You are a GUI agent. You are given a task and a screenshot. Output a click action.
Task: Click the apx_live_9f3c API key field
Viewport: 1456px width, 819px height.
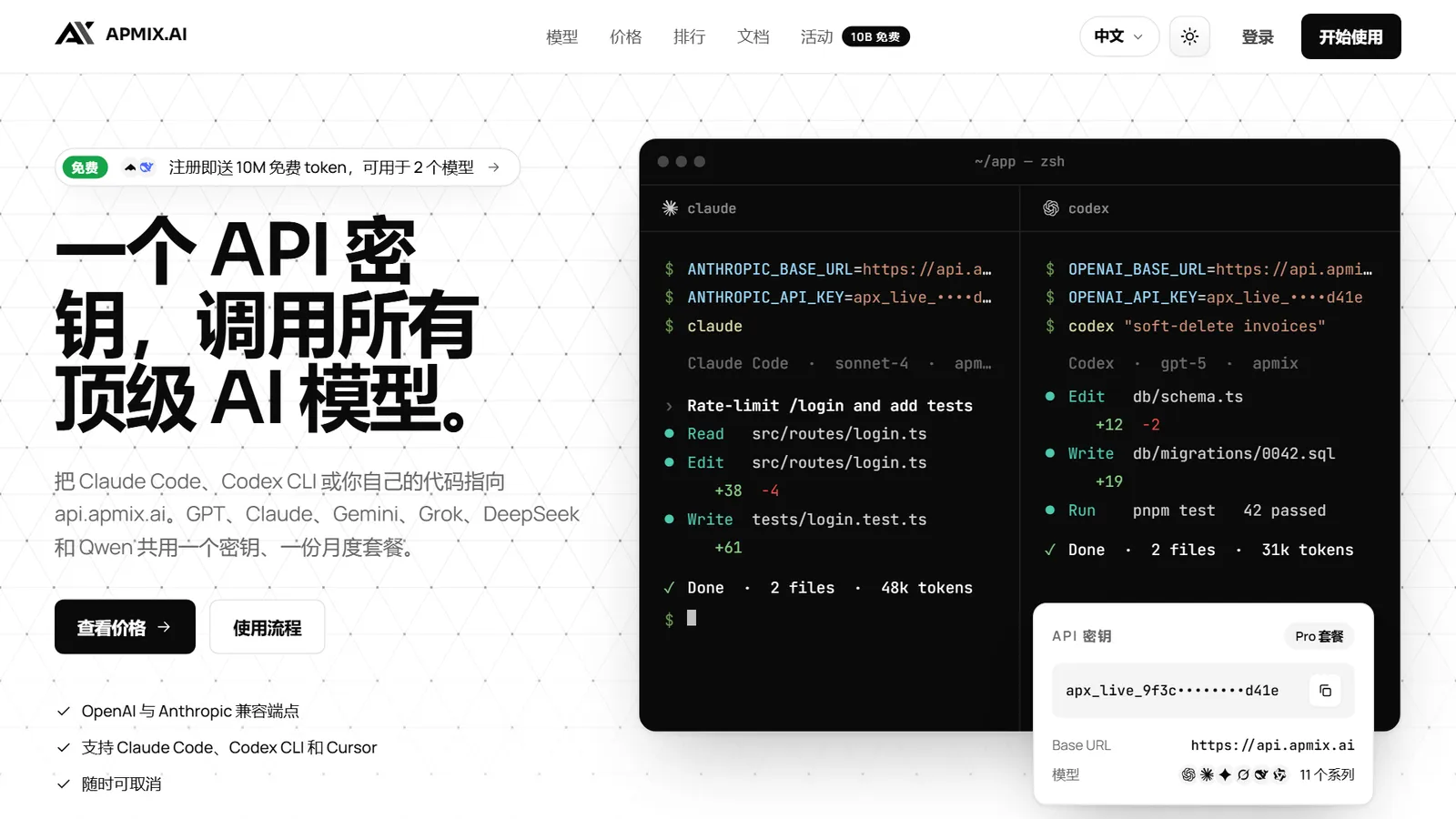[1203, 691]
